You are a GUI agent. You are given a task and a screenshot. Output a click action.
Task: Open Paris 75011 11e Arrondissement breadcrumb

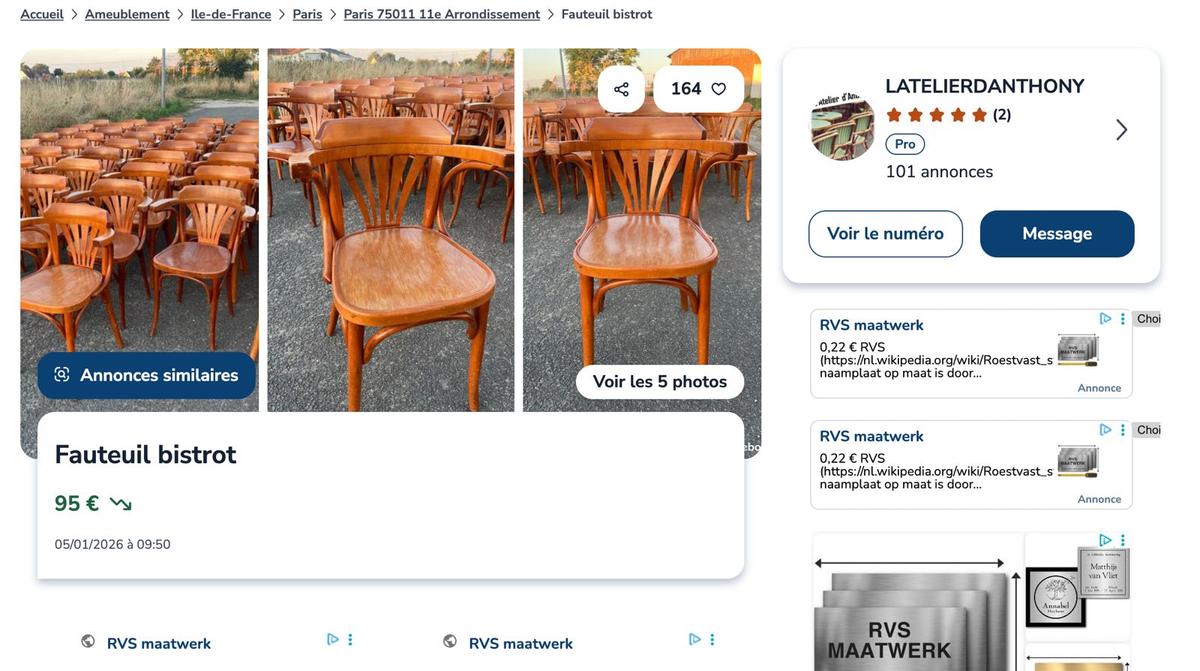(x=442, y=14)
